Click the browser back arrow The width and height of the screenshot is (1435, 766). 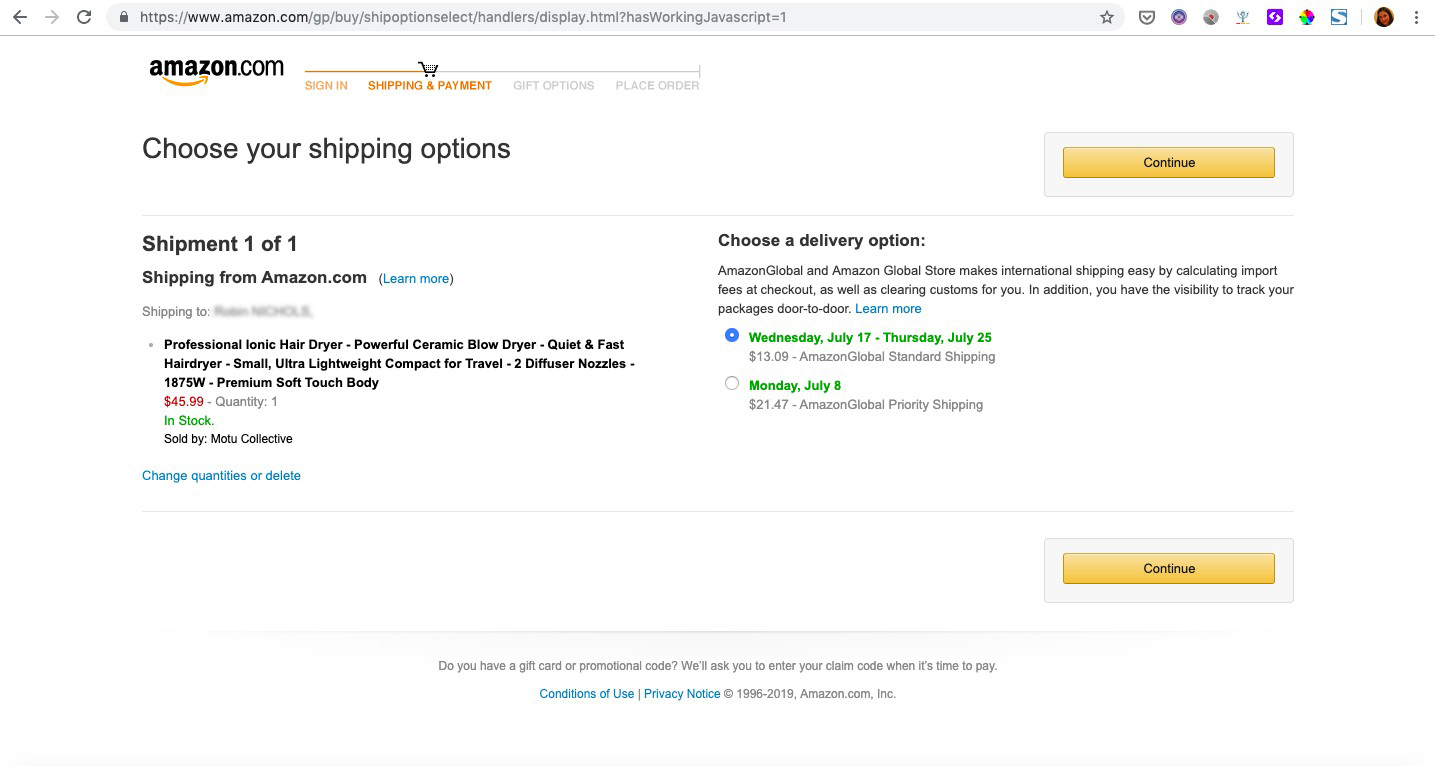(19, 17)
